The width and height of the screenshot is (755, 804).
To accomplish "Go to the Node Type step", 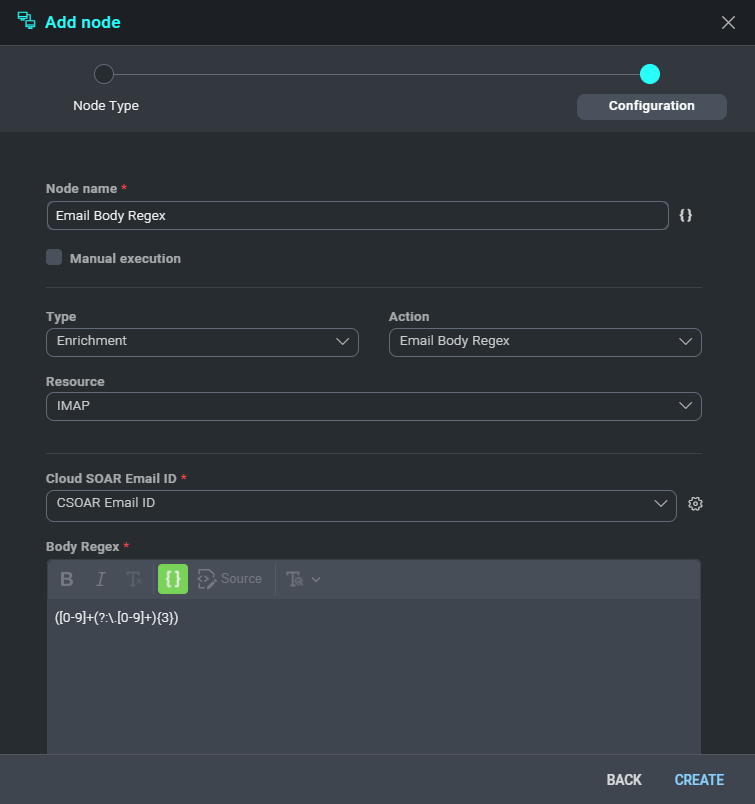I will [104, 75].
